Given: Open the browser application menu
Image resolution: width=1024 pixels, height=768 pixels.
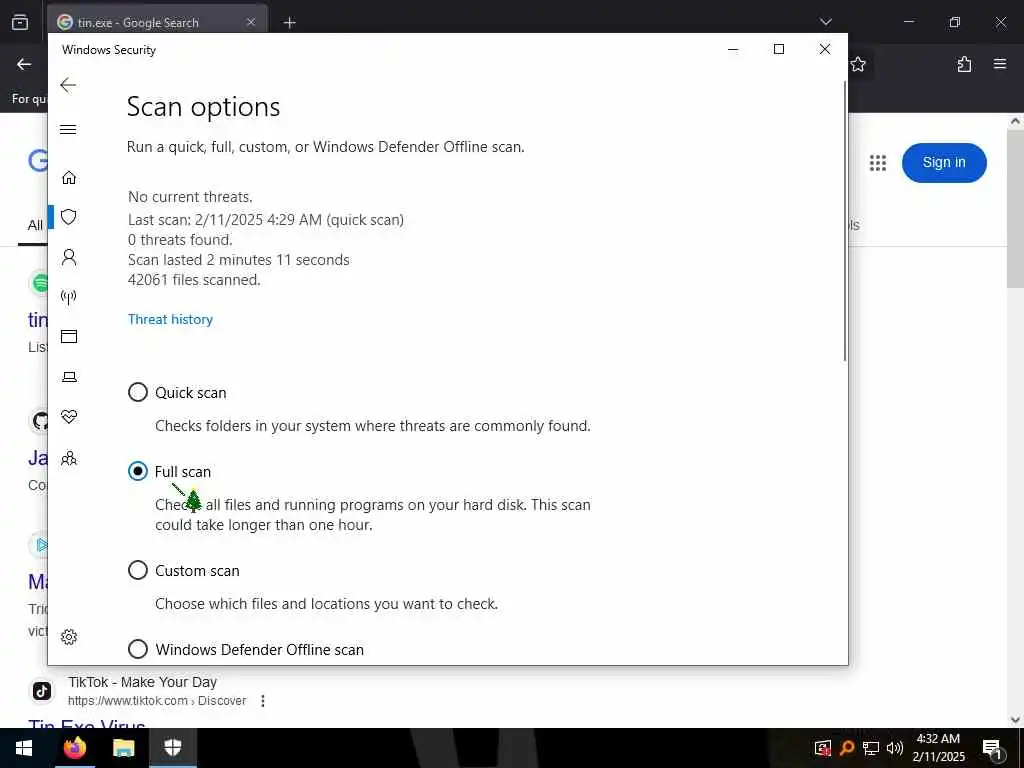Looking at the screenshot, I should click(1000, 64).
